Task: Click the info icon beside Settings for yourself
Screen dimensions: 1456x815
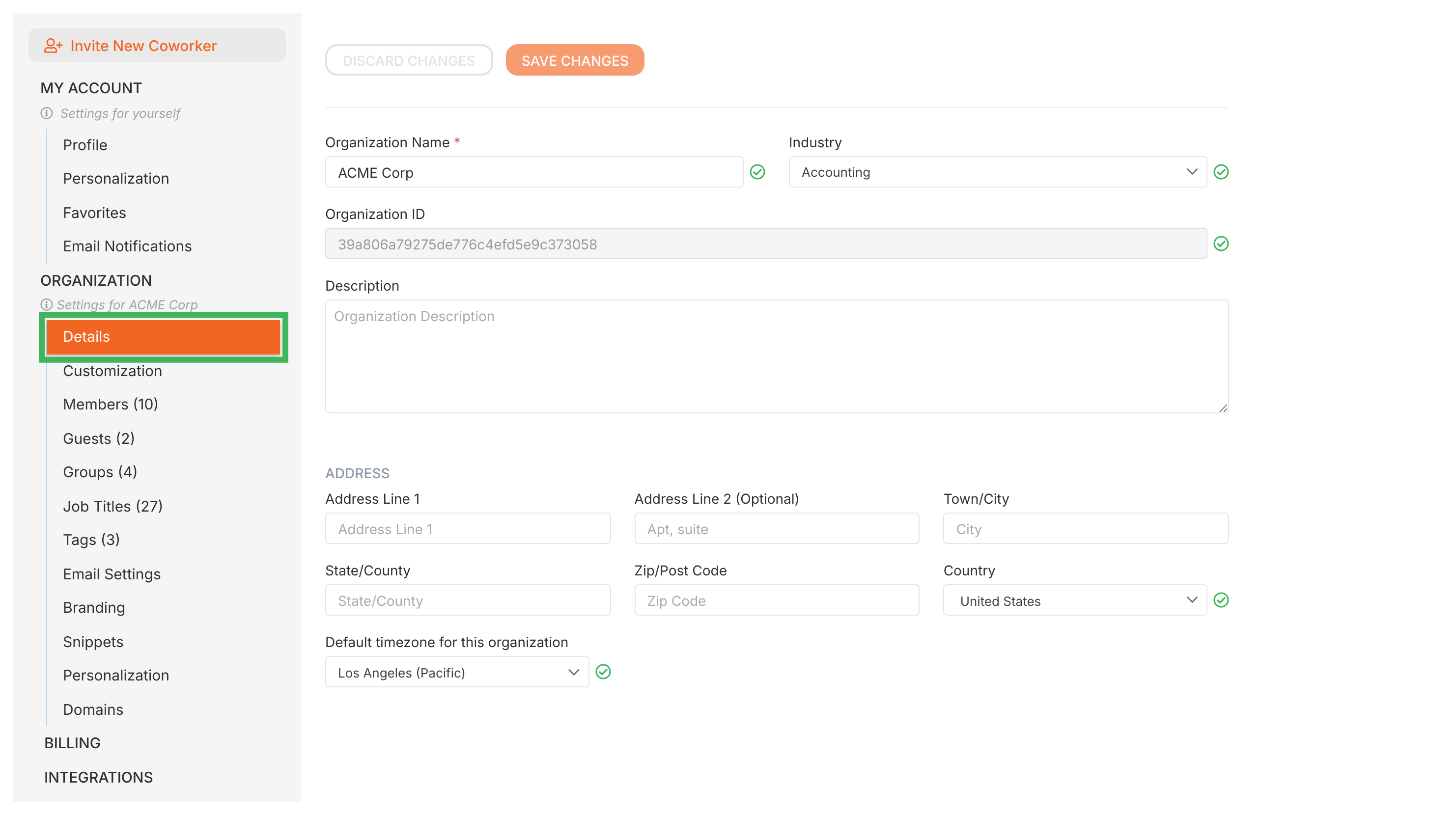Action: [x=46, y=112]
